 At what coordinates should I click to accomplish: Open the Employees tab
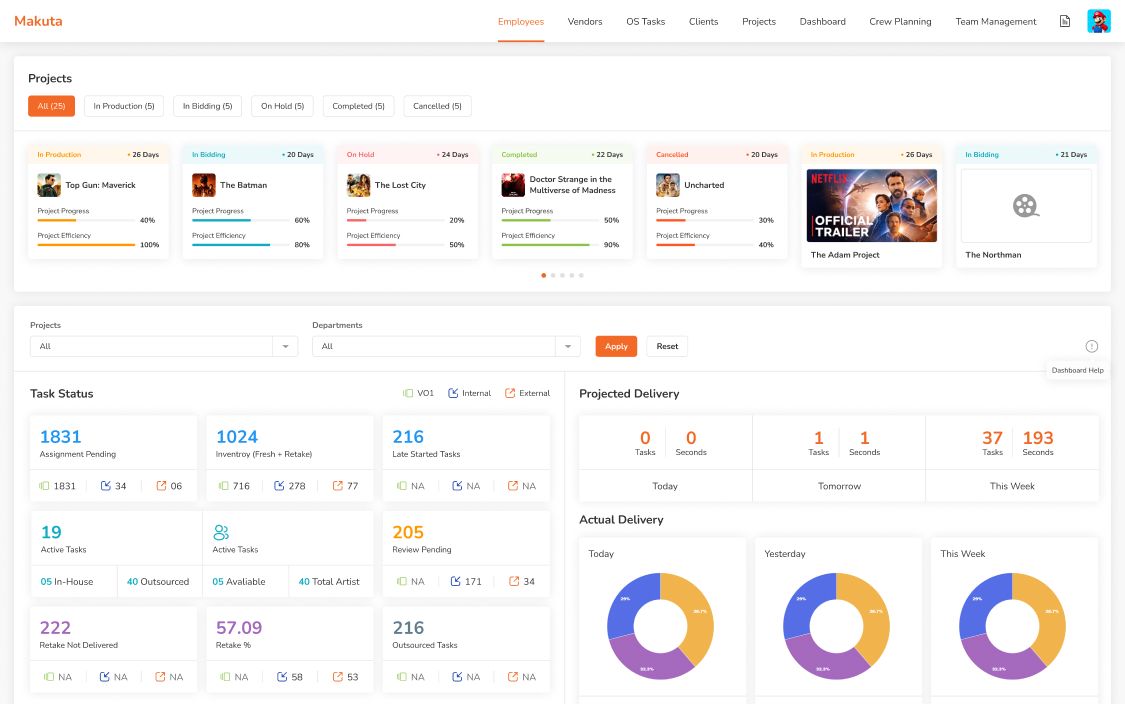click(x=521, y=22)
